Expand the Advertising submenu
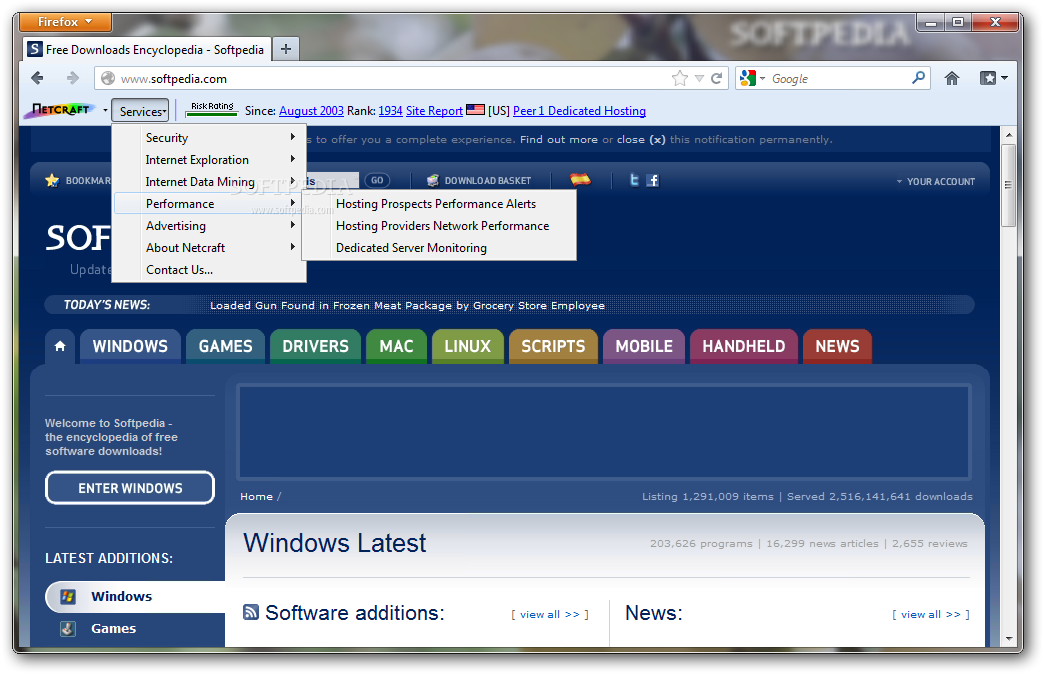1044x674 pixels. pos(209,226)
